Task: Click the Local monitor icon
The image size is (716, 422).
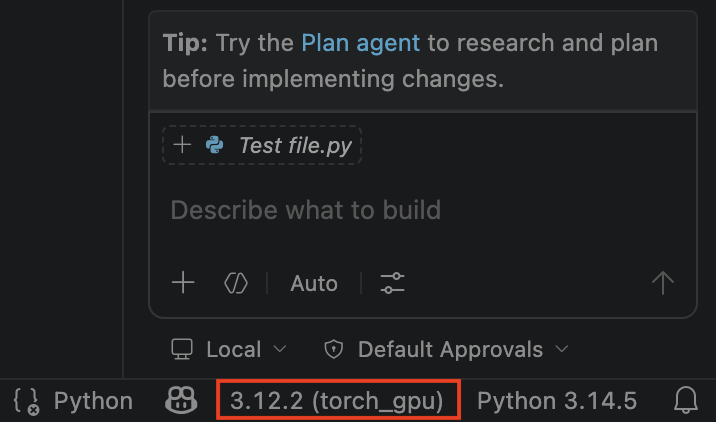Action: click(182, 349)
